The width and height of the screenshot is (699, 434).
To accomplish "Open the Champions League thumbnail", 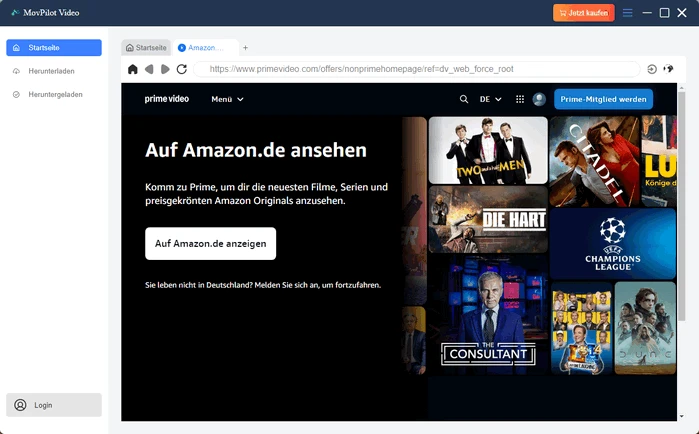I will coord(613,244).
